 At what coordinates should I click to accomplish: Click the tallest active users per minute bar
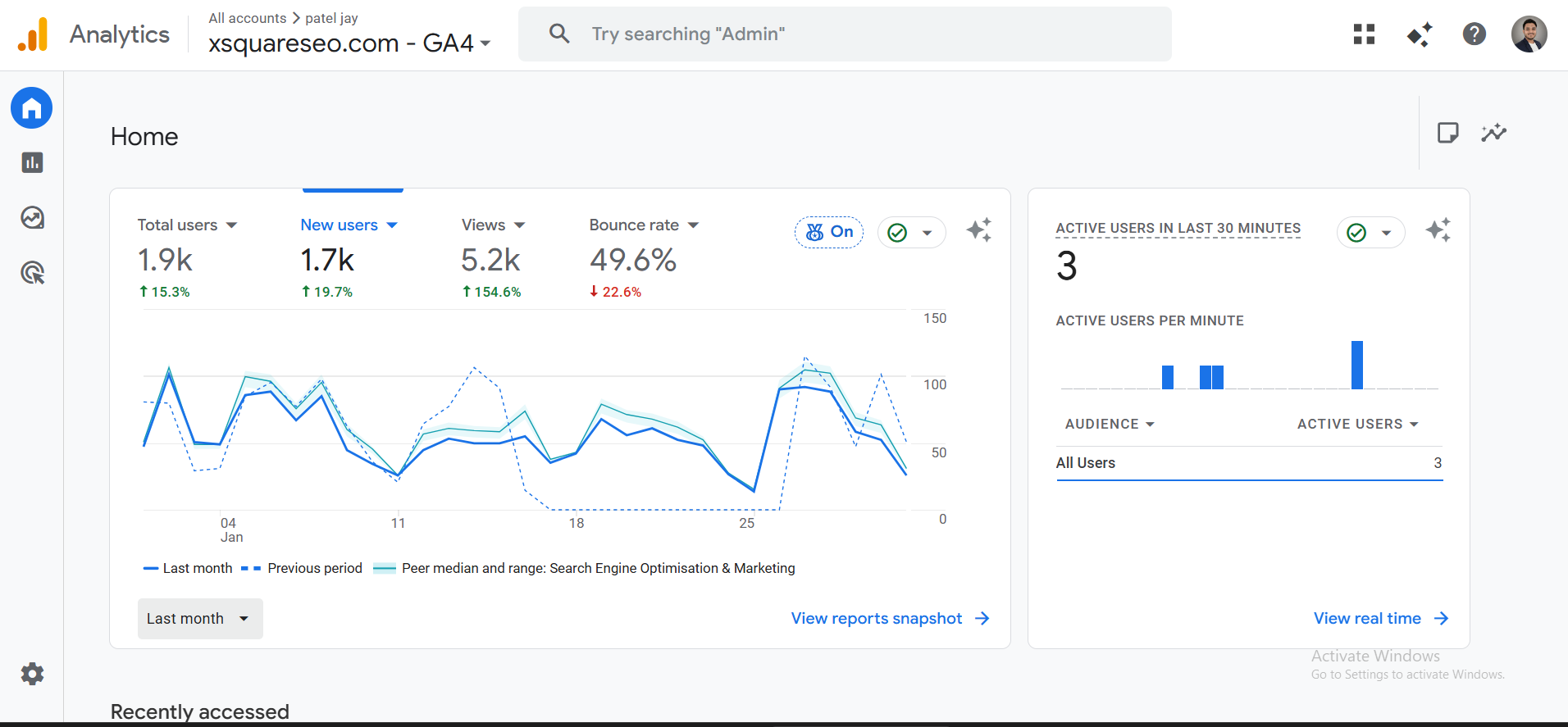pyautogui.click(x=1357, y=365)
